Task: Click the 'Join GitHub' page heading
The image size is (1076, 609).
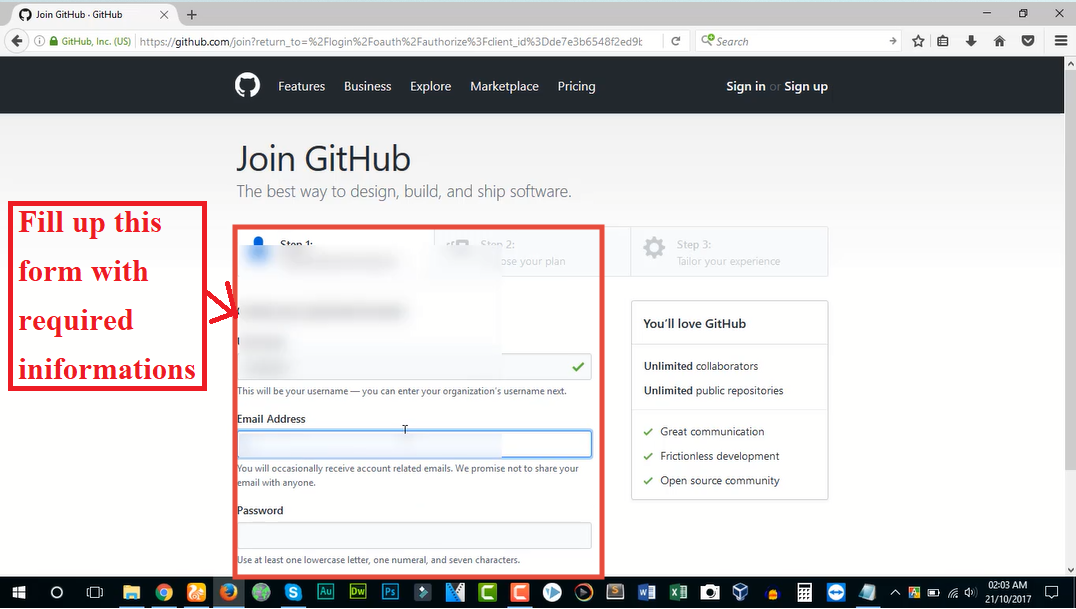Action: point(323,159)
